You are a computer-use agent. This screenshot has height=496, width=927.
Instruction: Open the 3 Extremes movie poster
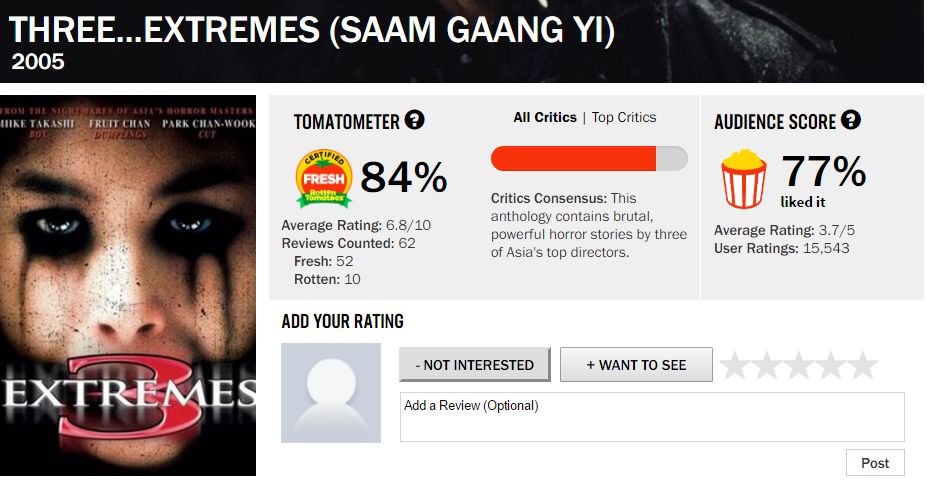(128, 285)
